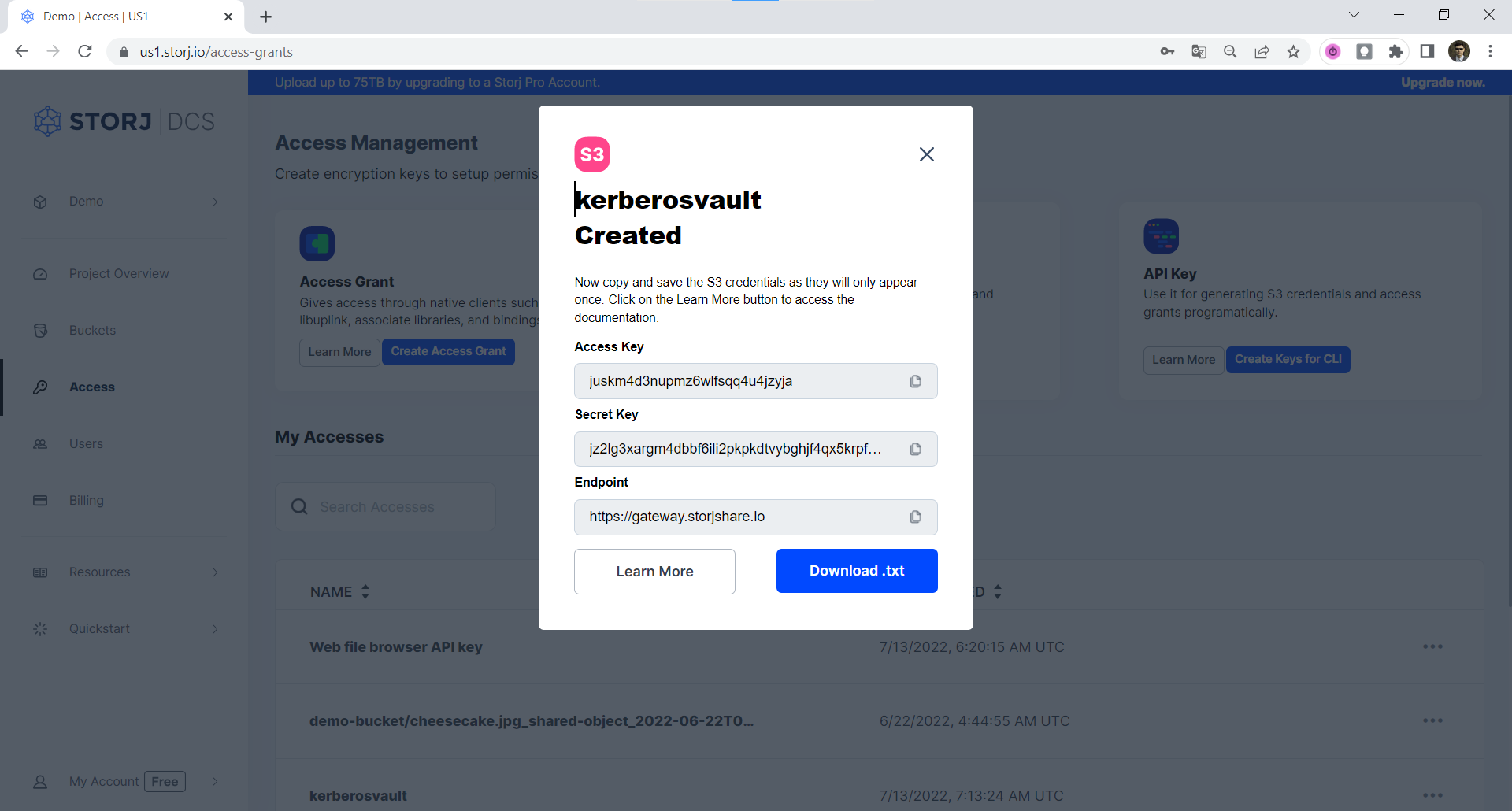Copy the Secret Key value

(915, 449)
